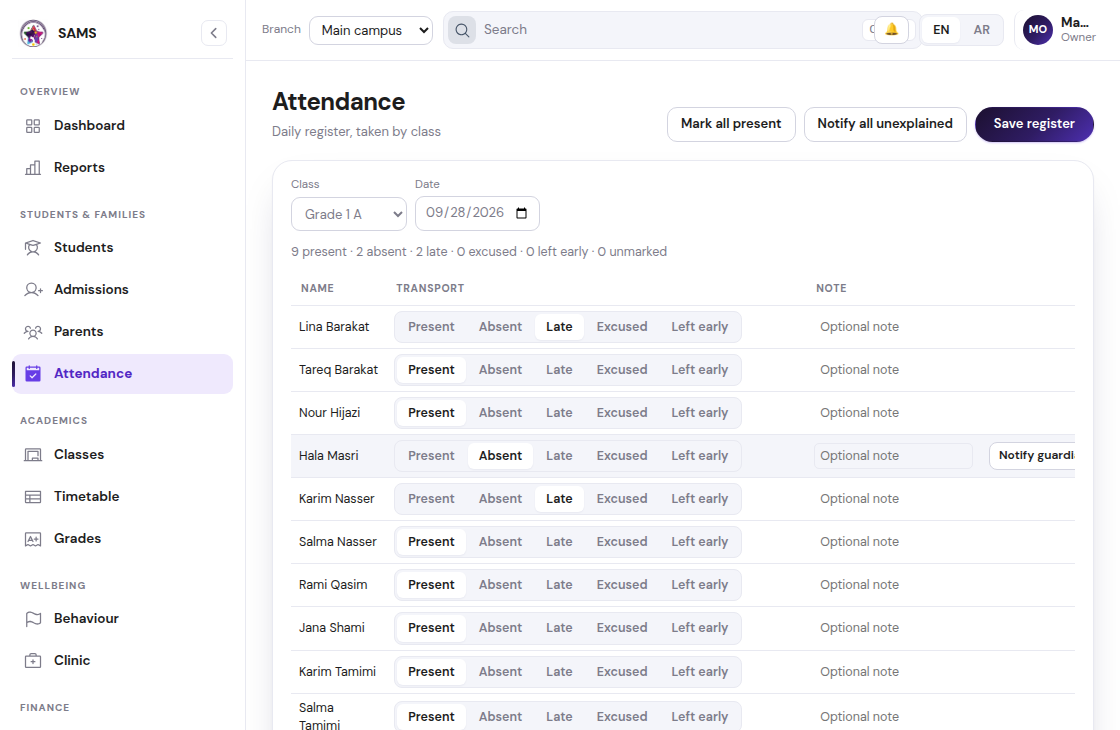Open the Branch dropdown
Image resolution: width=1120 pixels, height=730 pixels.
pyautogui.click(x=371, y=30)
